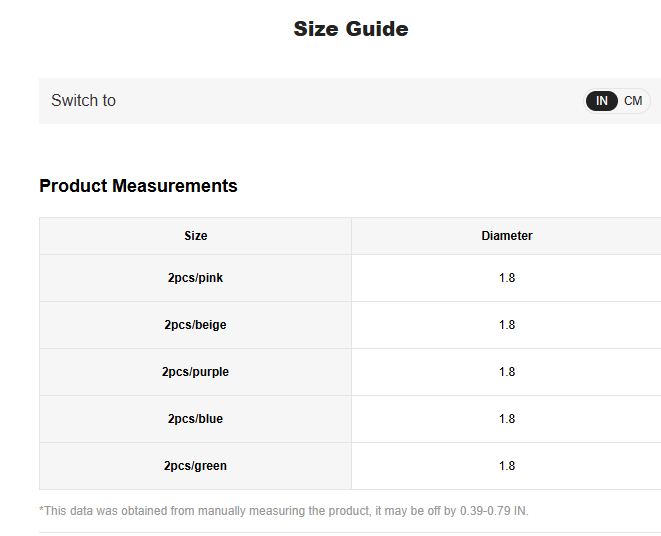
Task: Click the diameter value for 2pcs/purple
Action: [x=506, y=372]
